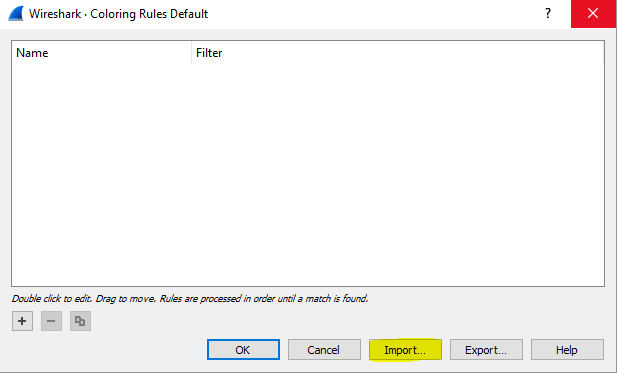This screenshot has height=373, width=617.
Task: Sort rules by the Name column header
Action: click(x=102, y=53)
